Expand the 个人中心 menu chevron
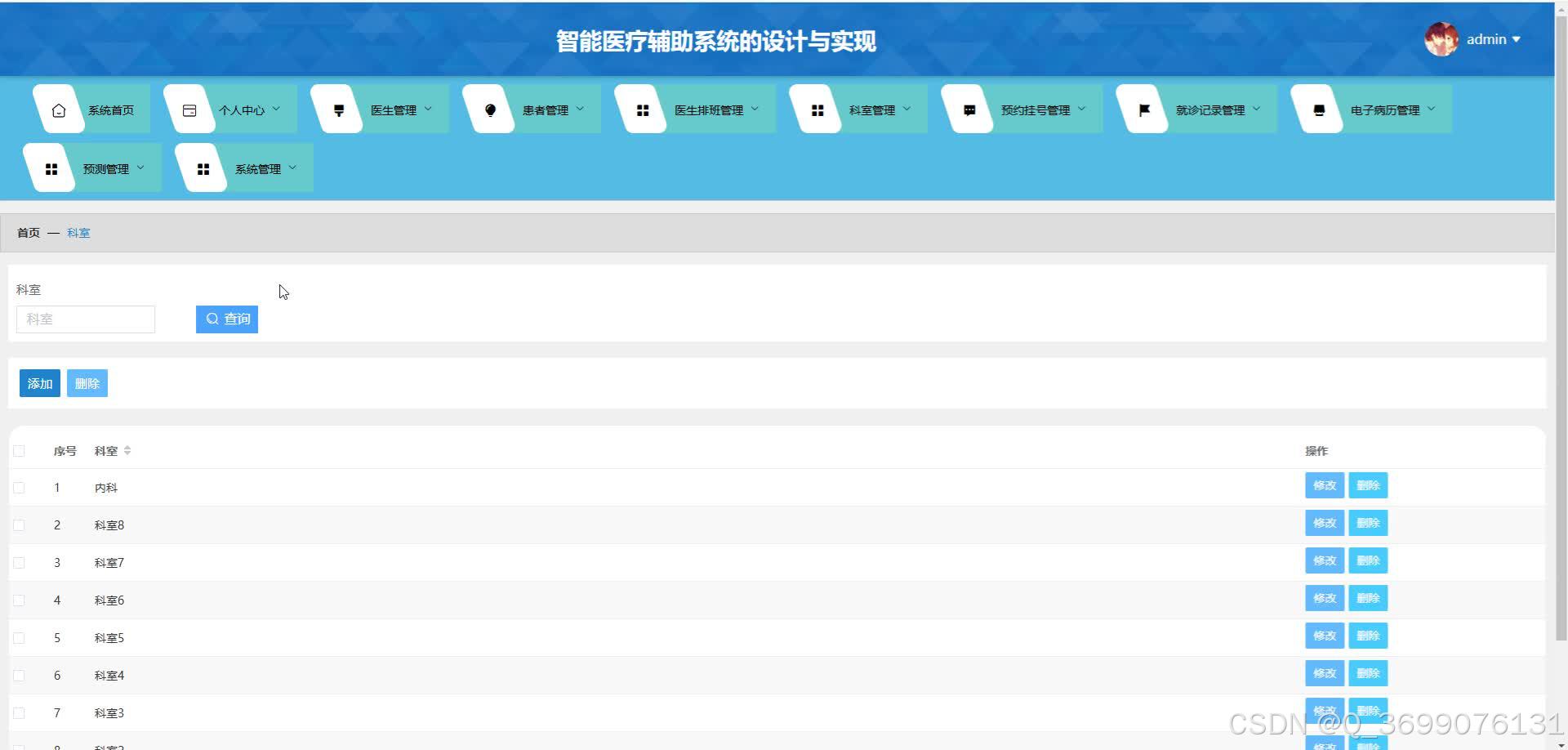The width and height of the screenshot is (1568, 750). (x=276, y=109)
